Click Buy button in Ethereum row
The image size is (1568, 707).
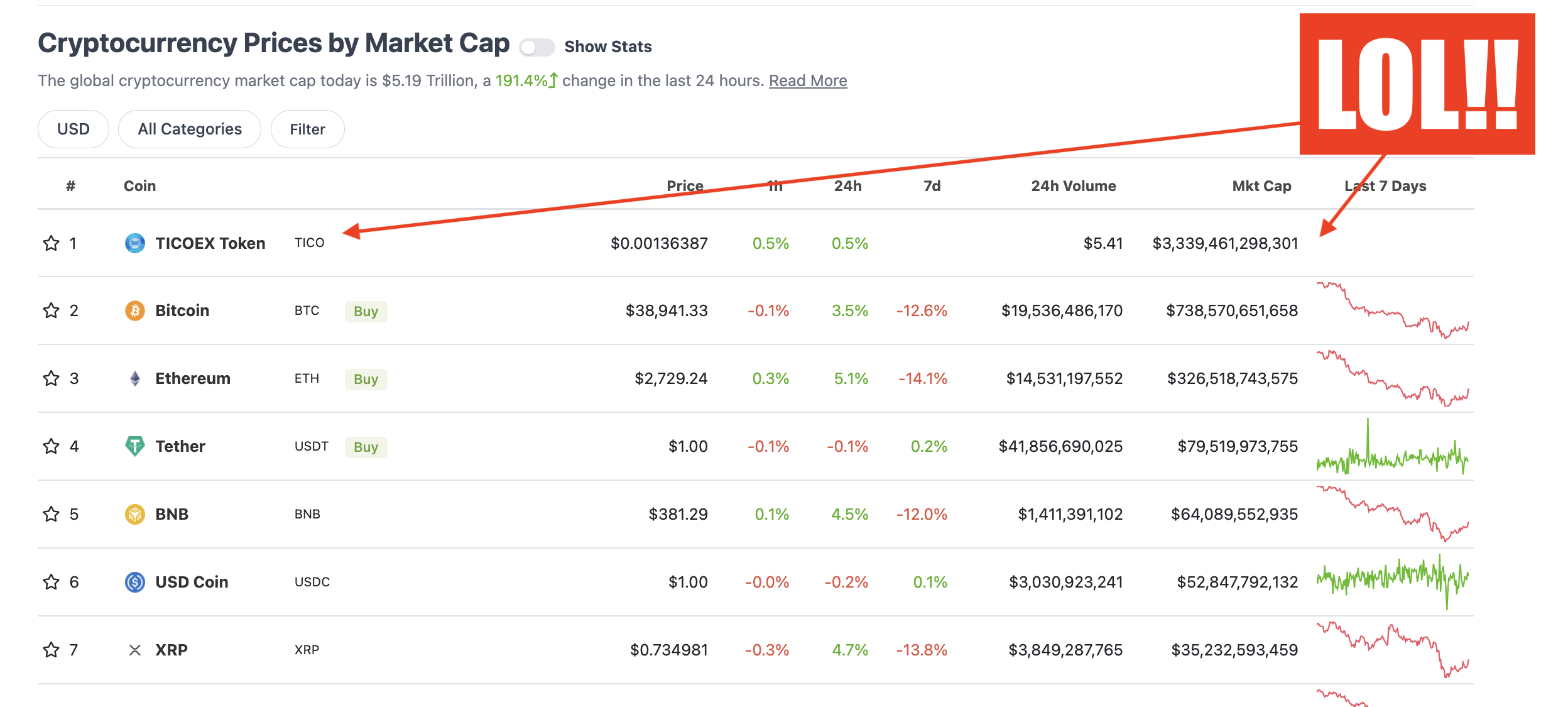[366, 379]
